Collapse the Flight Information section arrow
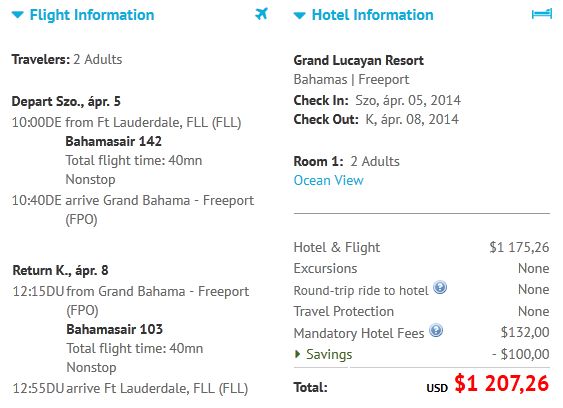Image resolution: width=563 pixels, height=408 pixels. coord(18,15)
